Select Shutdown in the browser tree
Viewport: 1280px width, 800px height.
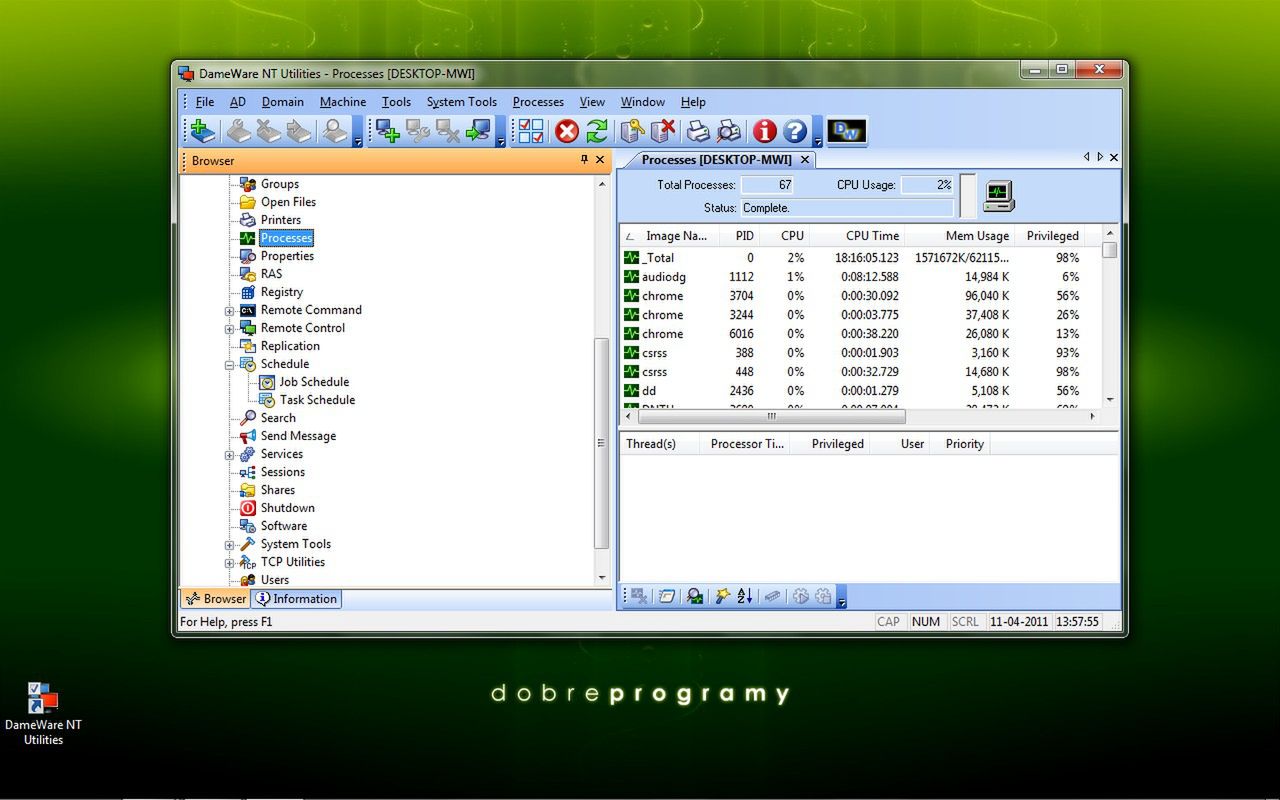[x=288, y=508]
